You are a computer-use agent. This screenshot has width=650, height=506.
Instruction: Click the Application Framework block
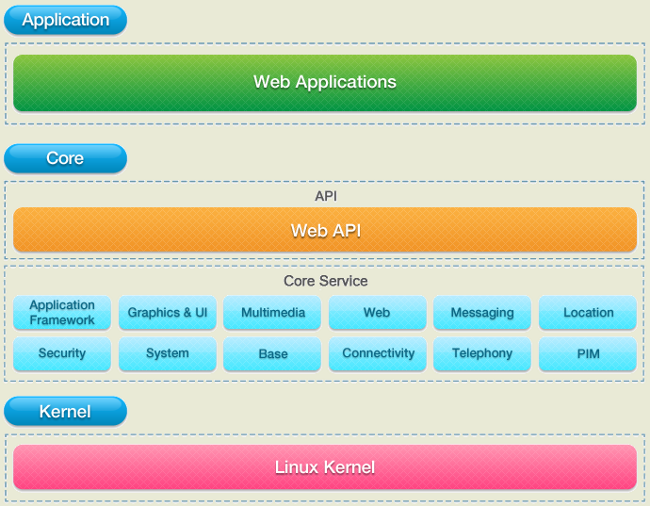[62, 312]
